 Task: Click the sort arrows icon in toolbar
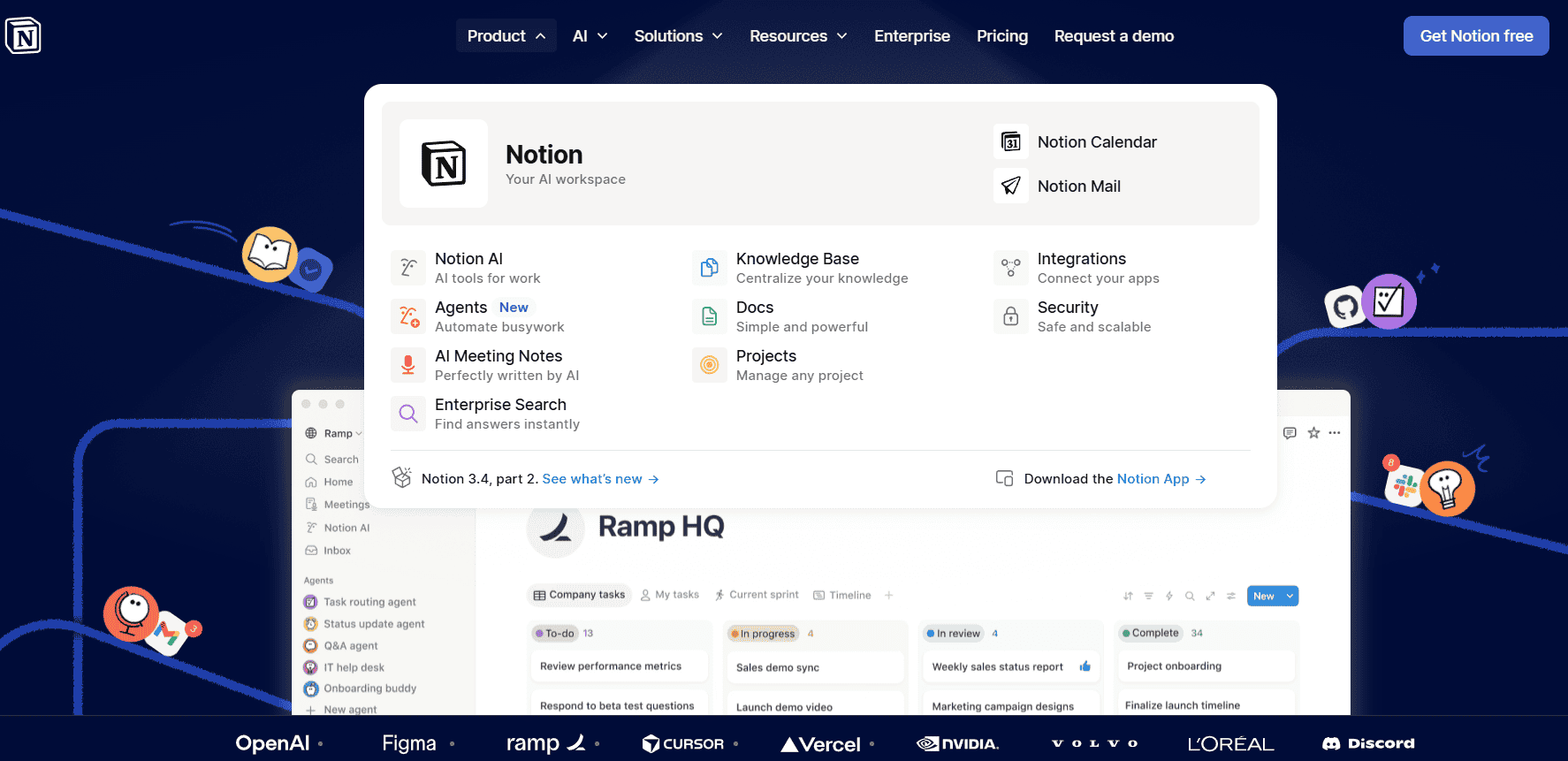coord(1129,596)
